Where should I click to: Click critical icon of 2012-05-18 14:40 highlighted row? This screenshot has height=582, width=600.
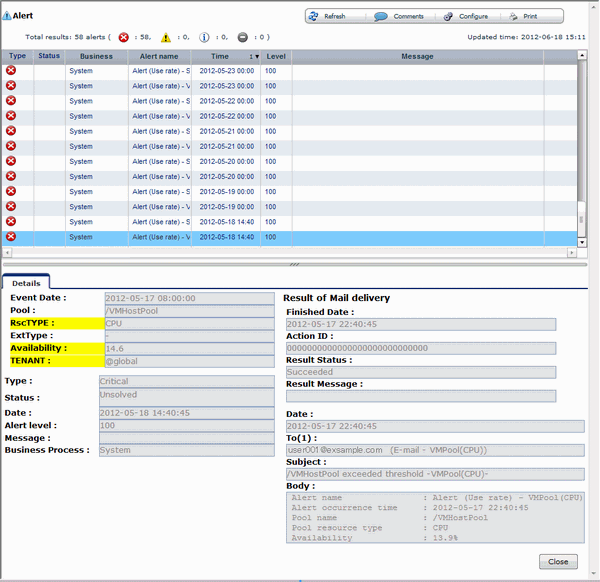coord(11,236)
